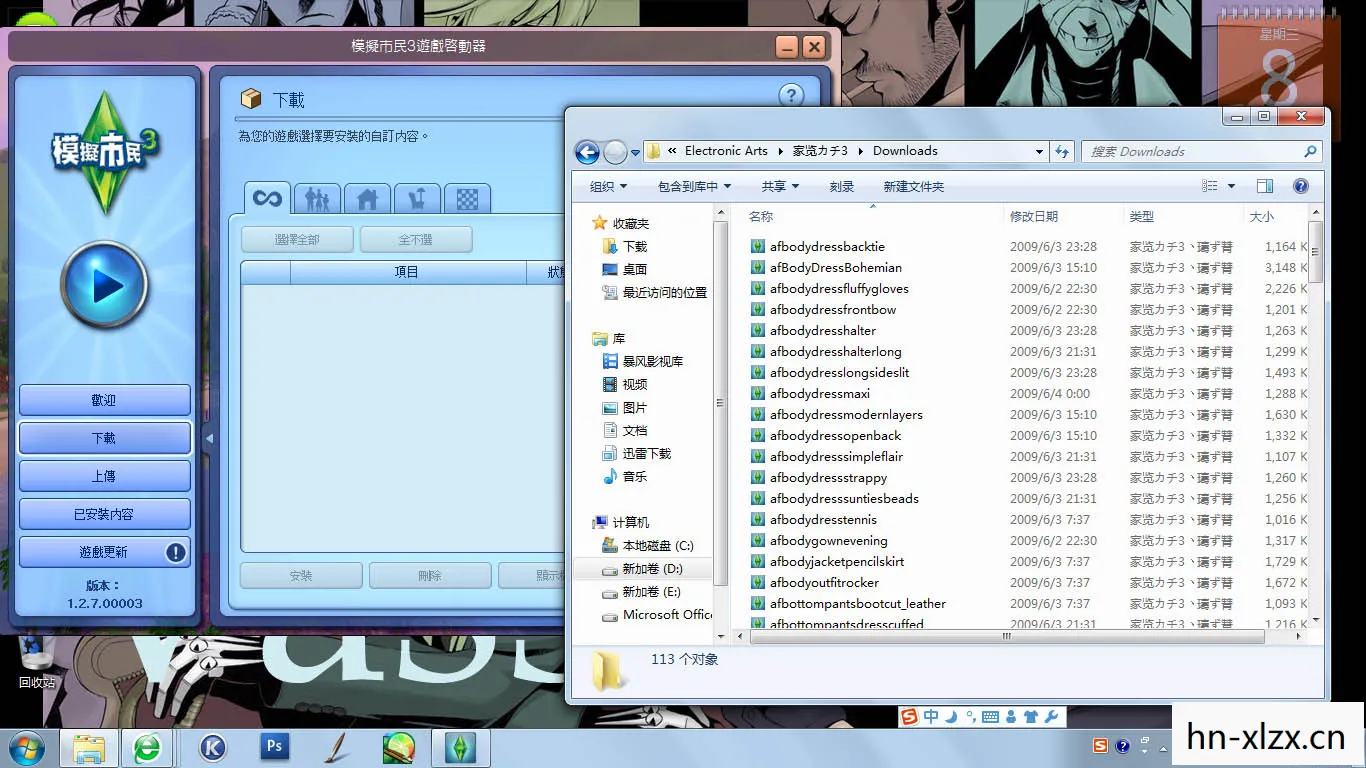Click the magnifier icon in the Downloads search box
This screenshot has width=1366, height=768.
point(1310,151)
